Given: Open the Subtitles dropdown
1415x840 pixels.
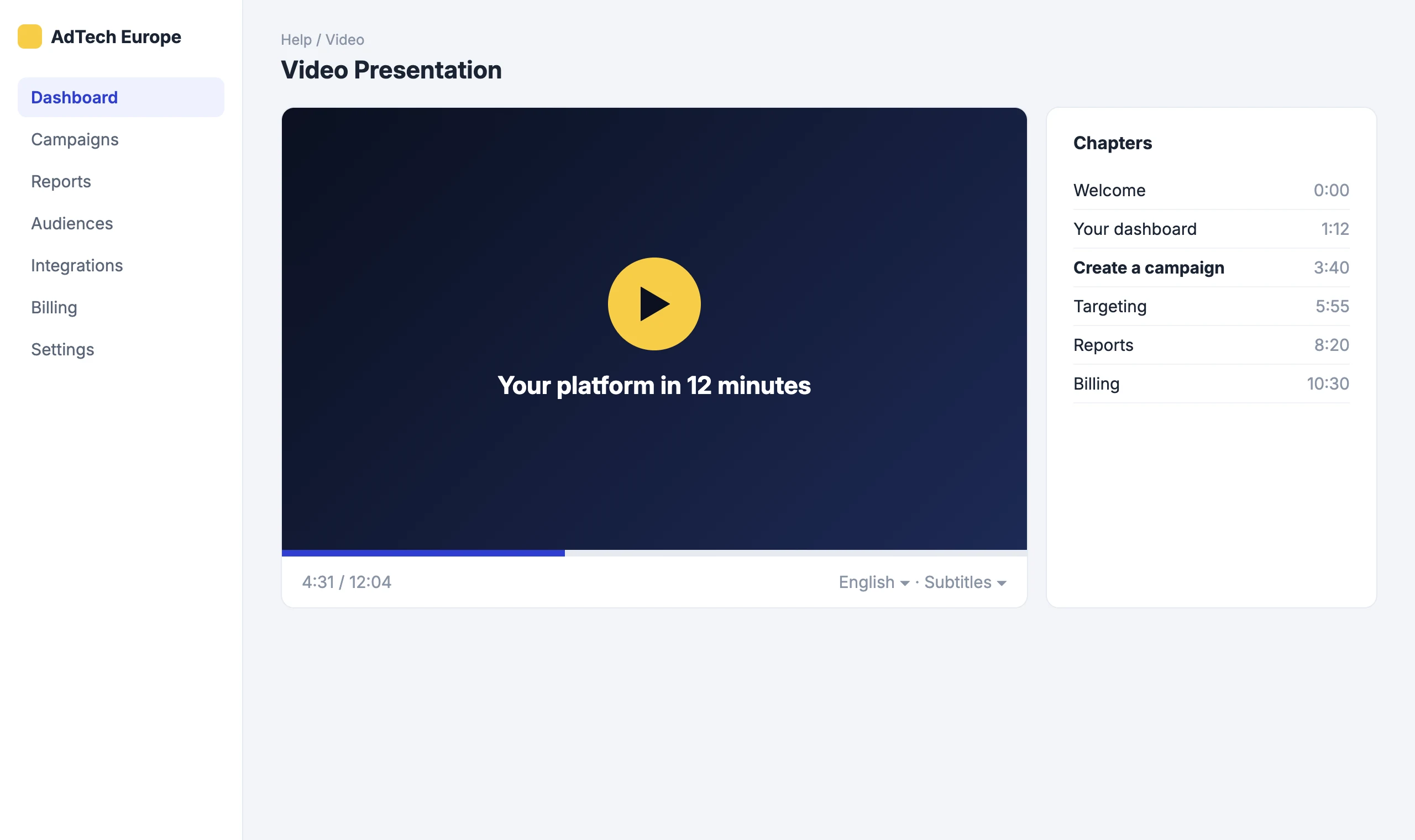Looking at the screenshot, I should click(x=965, y=582).
